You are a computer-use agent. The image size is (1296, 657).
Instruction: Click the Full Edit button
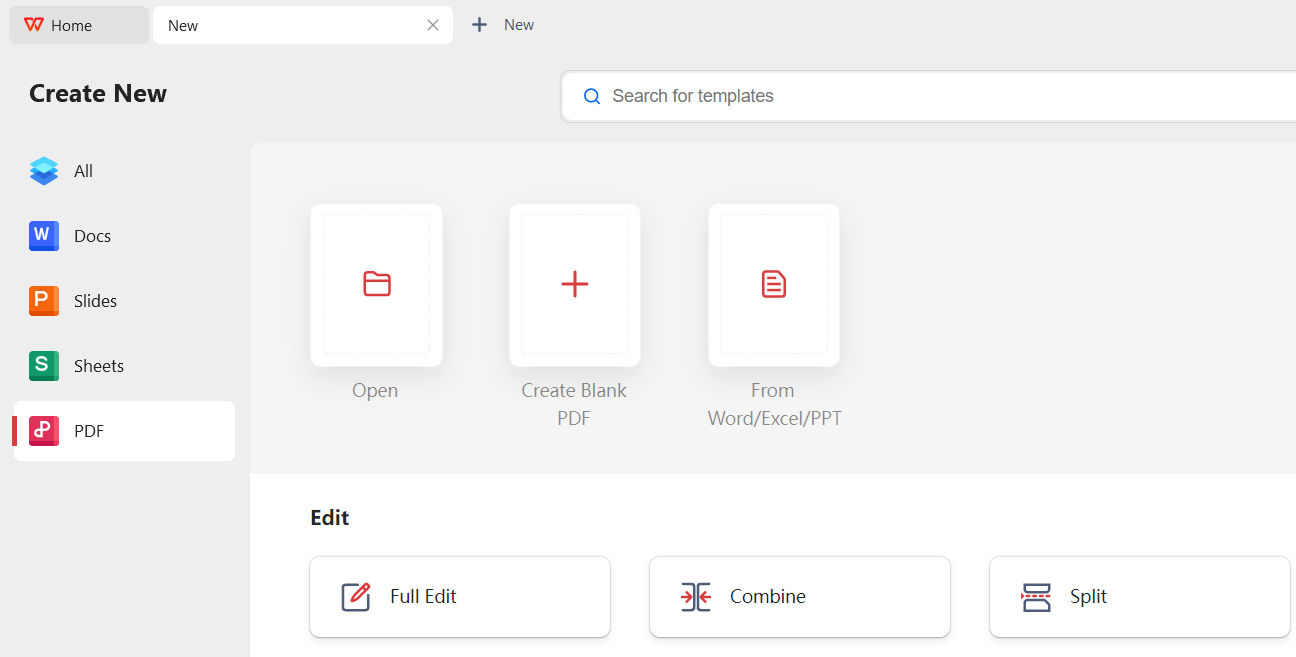pos(459,596)
